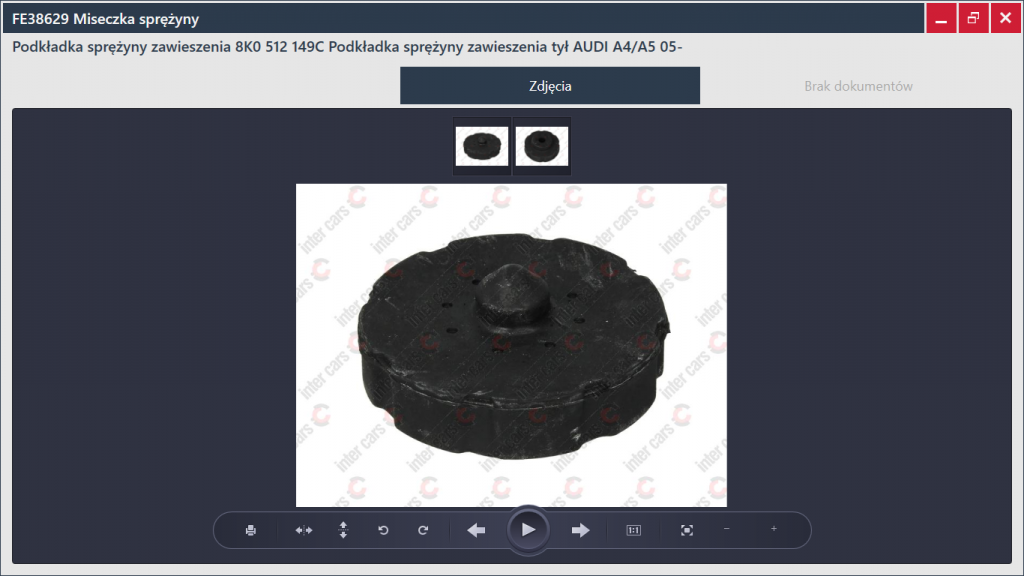Click the 'FE38629 Miseczka sprężyny' title text
Screen dimensions: 1024x576
coord(106,19)
